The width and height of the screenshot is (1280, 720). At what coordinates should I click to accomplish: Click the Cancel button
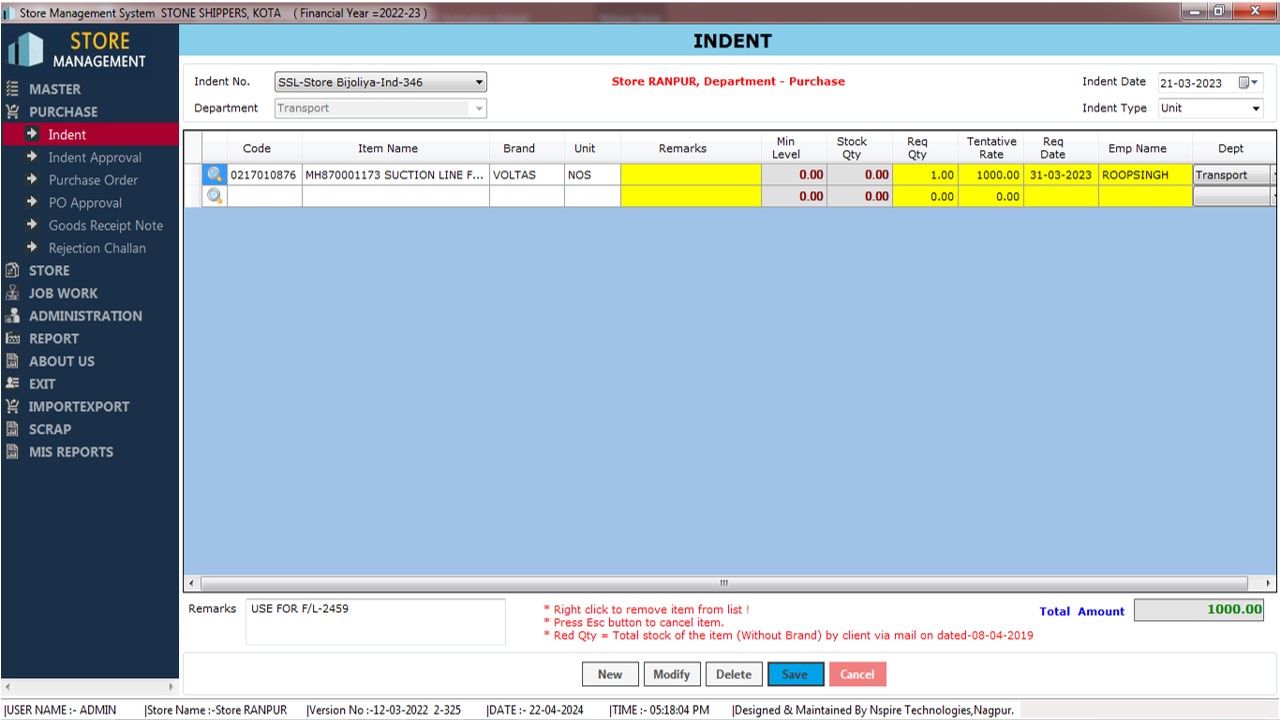click(857, 674)
